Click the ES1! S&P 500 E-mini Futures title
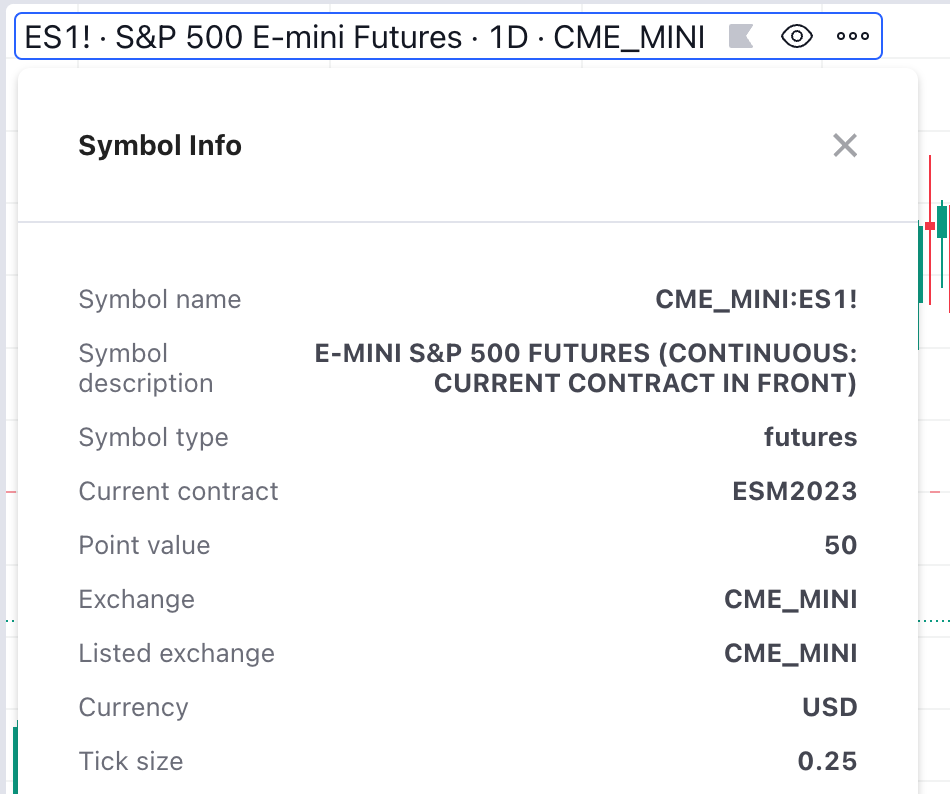This screenshot has height=794, width=950. [x=243, y=38]
